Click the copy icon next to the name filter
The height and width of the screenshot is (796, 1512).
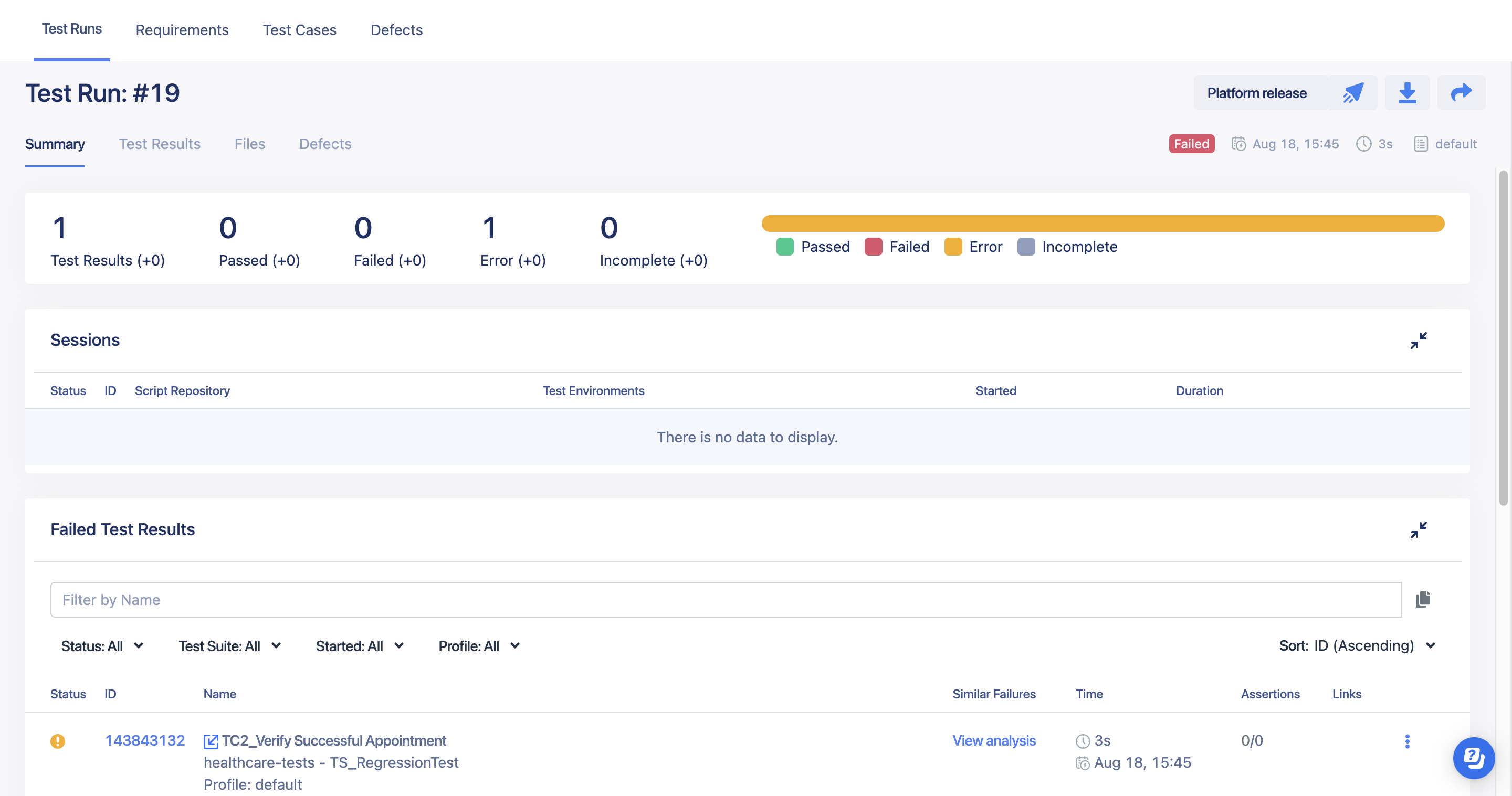(x=1423, y=600)
